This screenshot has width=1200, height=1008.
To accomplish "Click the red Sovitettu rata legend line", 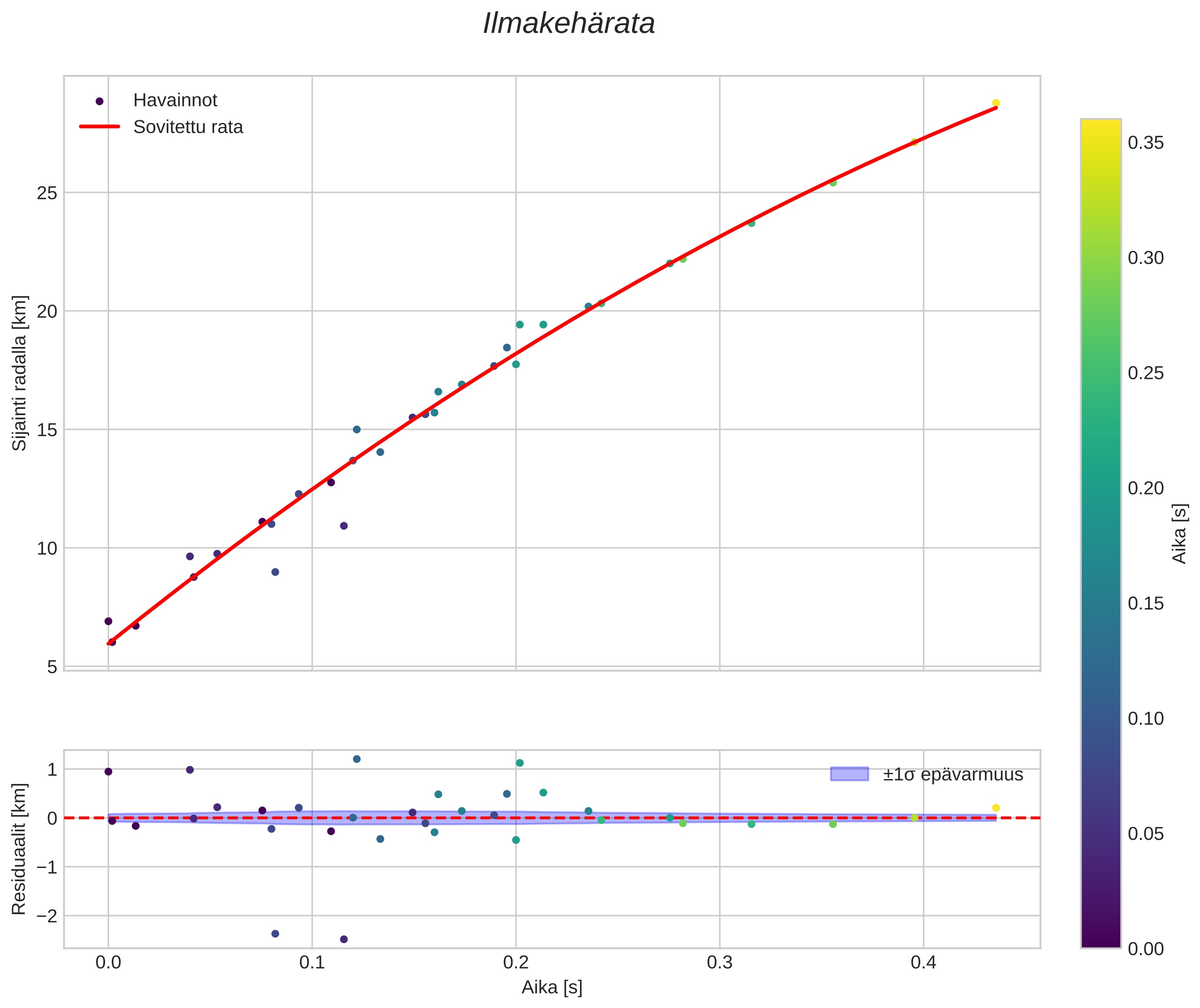I will (x=100, y=127).
